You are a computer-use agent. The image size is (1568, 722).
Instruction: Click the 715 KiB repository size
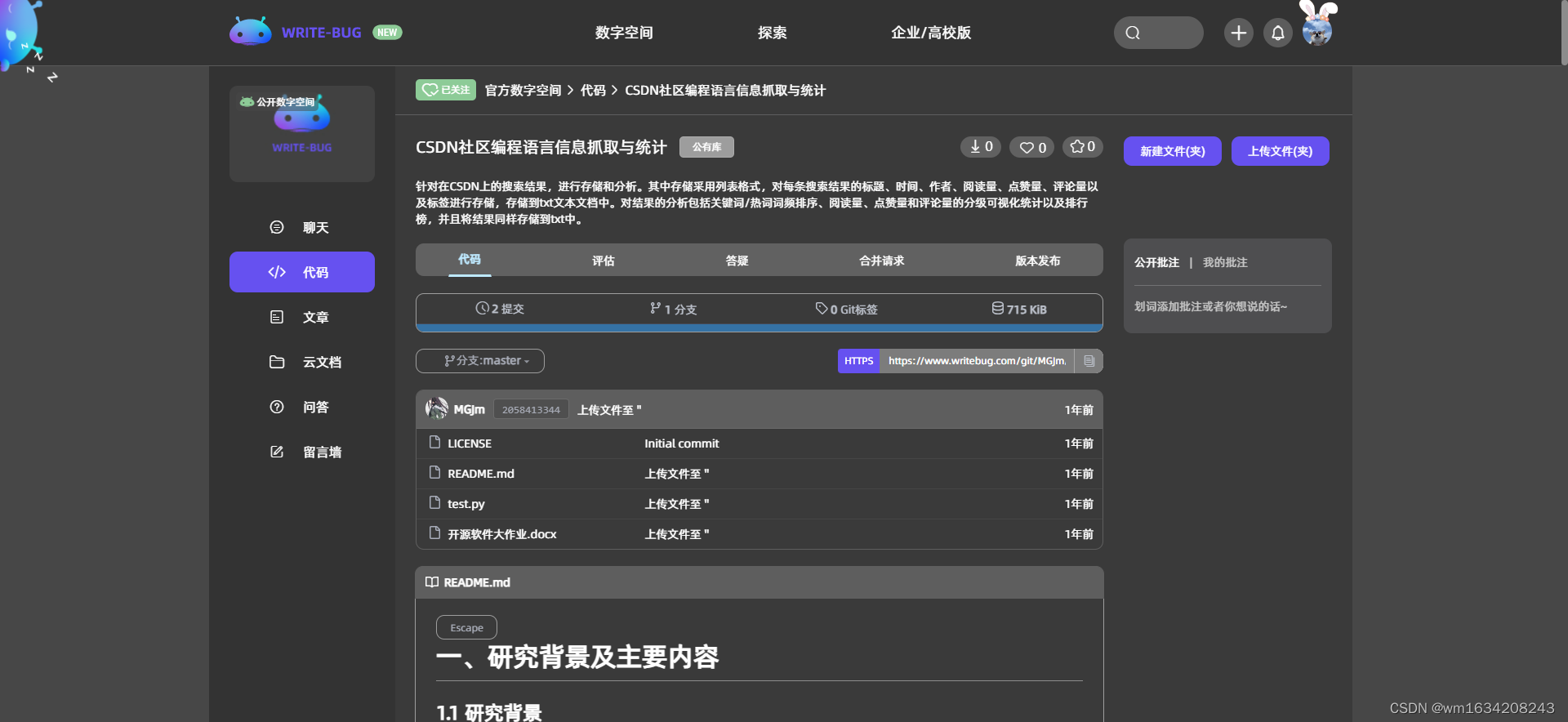pyautogui.click(x=1019, y=309)
